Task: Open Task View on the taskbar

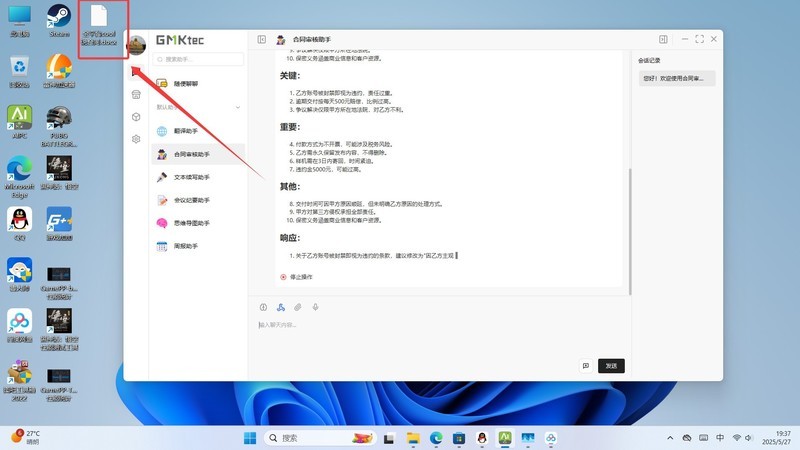Action: [x=389, y=438]
